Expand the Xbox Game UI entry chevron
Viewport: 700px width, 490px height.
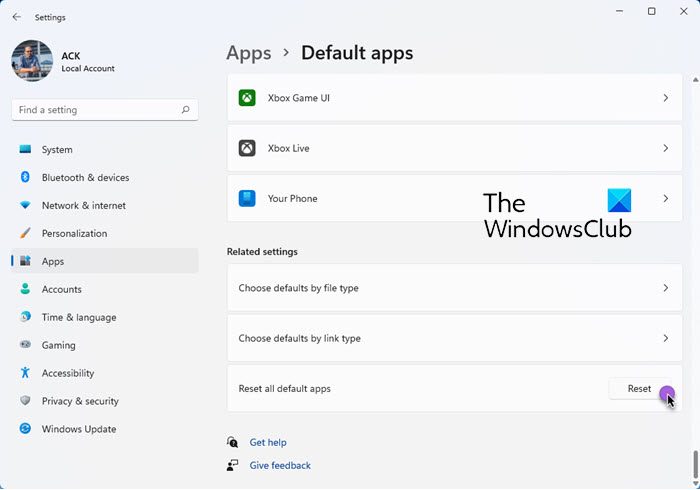pyautogui.click(x=666, y=98)
